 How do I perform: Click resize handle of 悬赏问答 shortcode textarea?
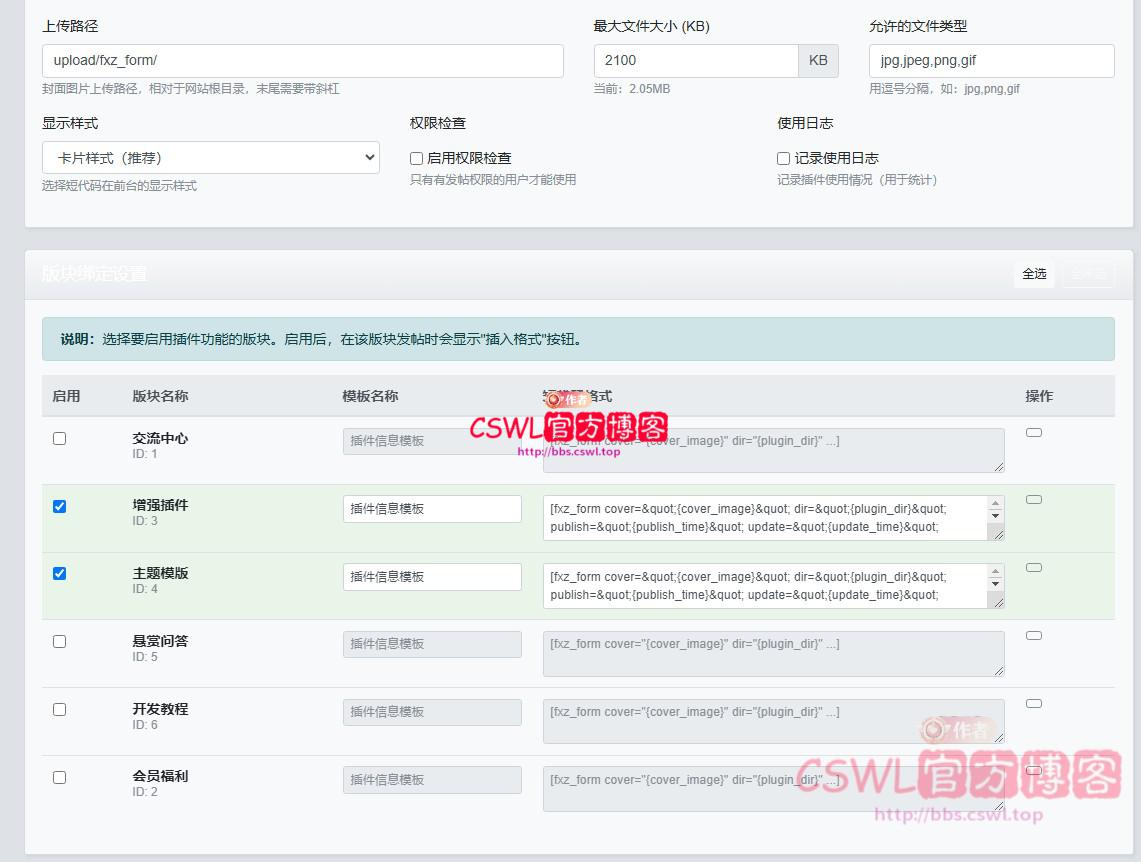996,669
